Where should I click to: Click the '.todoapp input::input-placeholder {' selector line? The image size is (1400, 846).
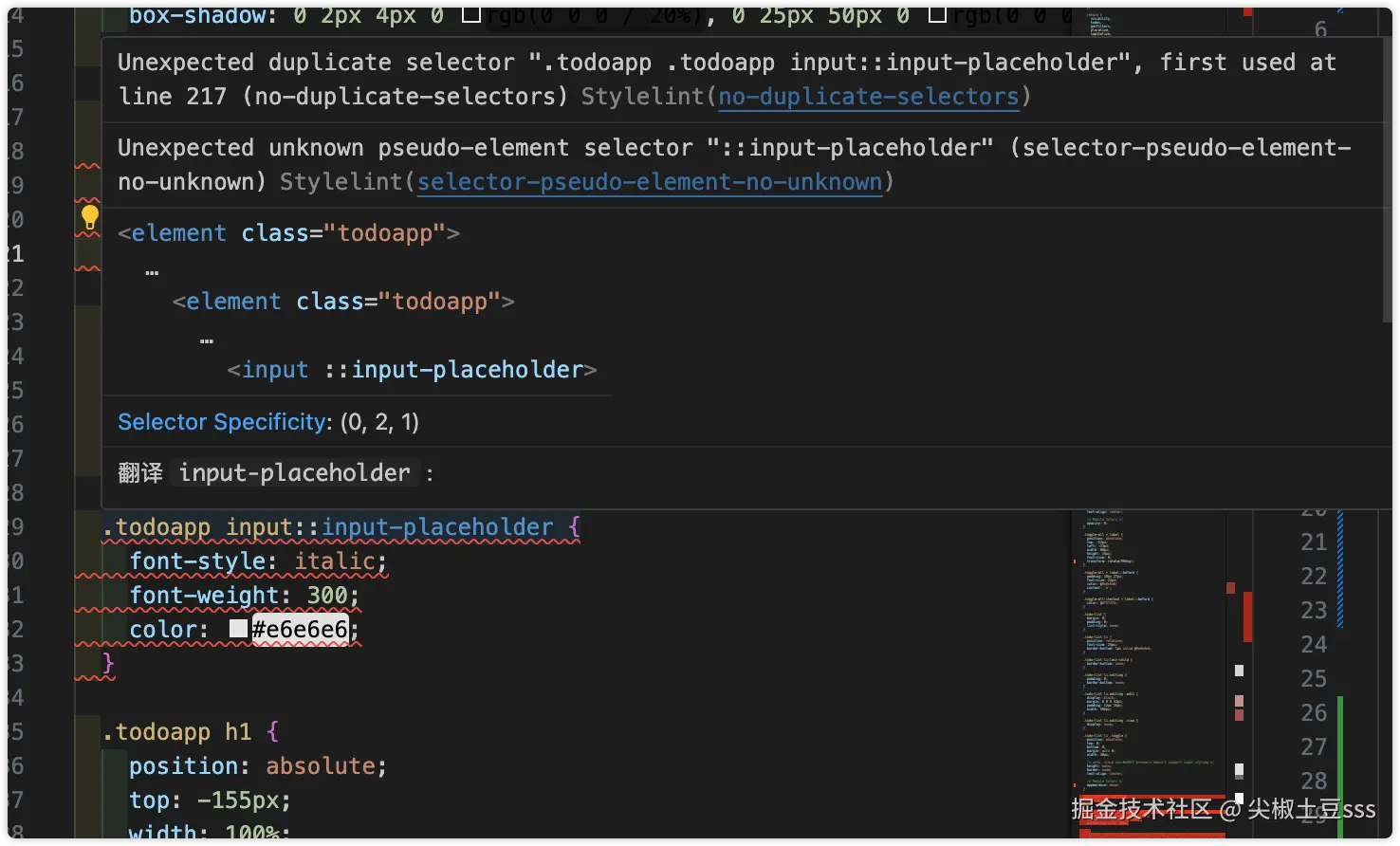click(341, 527)
